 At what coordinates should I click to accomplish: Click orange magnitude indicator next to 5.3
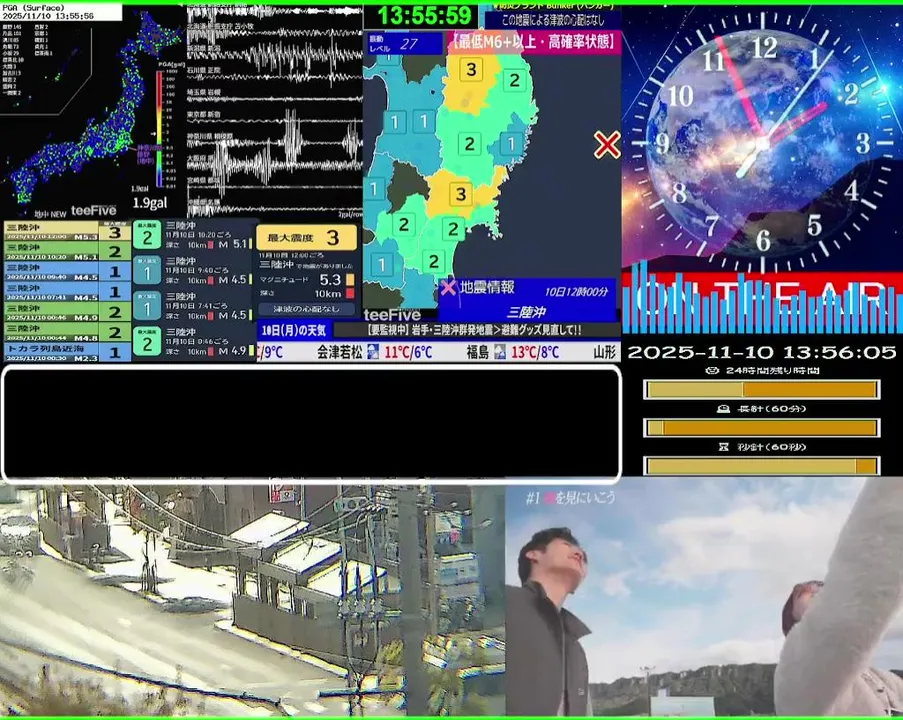click(x=350, y=280)
